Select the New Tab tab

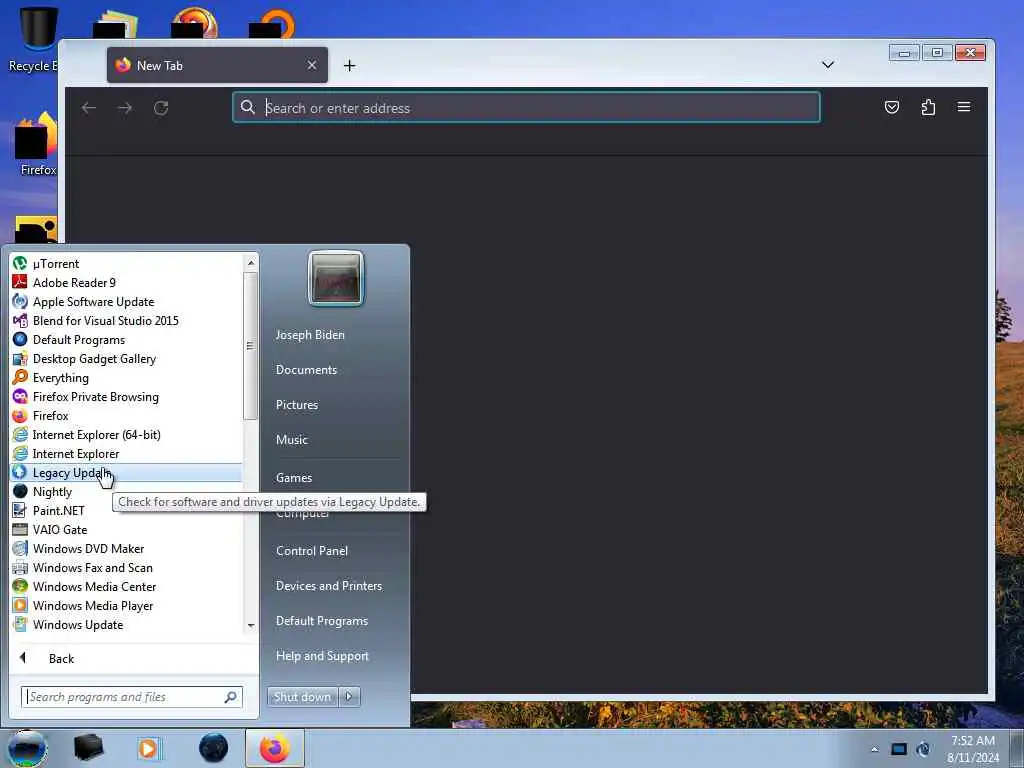pos(217,65)
